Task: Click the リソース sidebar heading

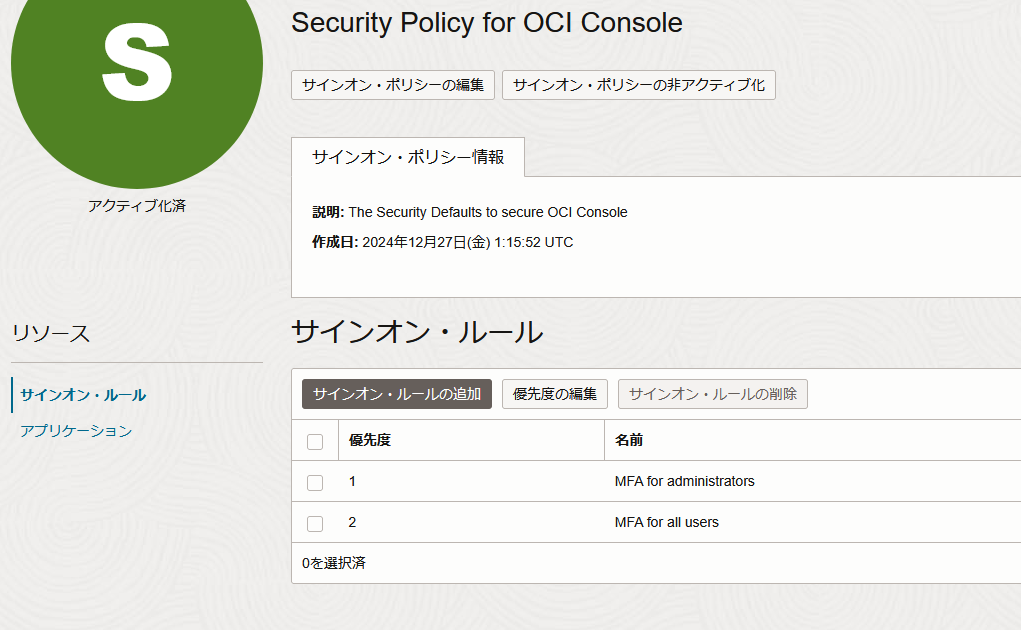Action: point(51,333)
